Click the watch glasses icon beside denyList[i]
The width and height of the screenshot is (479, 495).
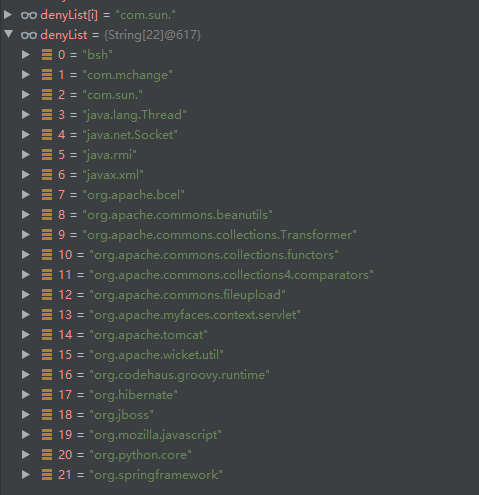click(29, 15)
